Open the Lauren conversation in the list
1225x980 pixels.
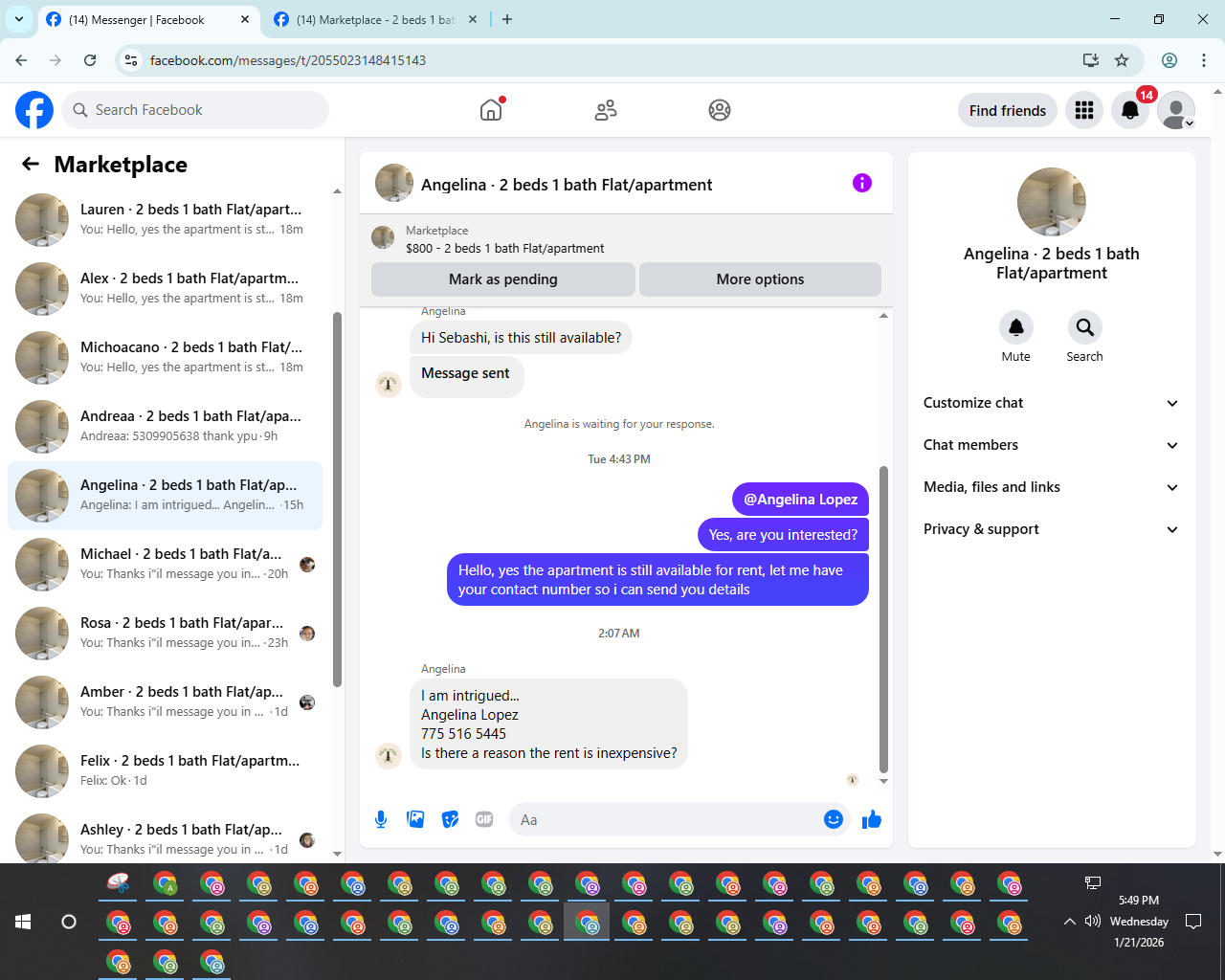click(x=165, y=220)
